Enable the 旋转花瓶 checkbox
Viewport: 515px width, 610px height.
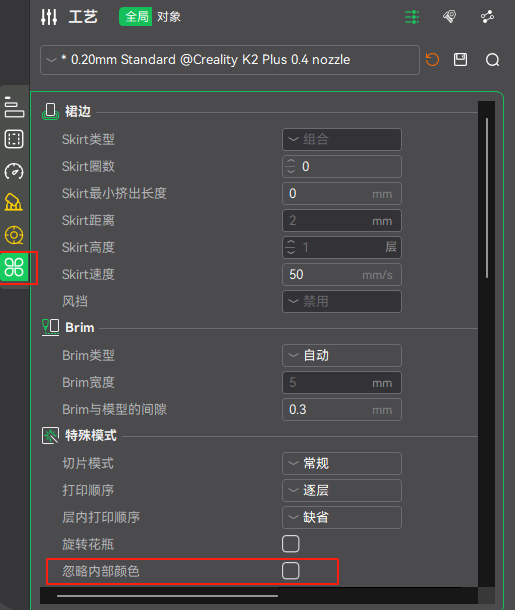[291, 544]
